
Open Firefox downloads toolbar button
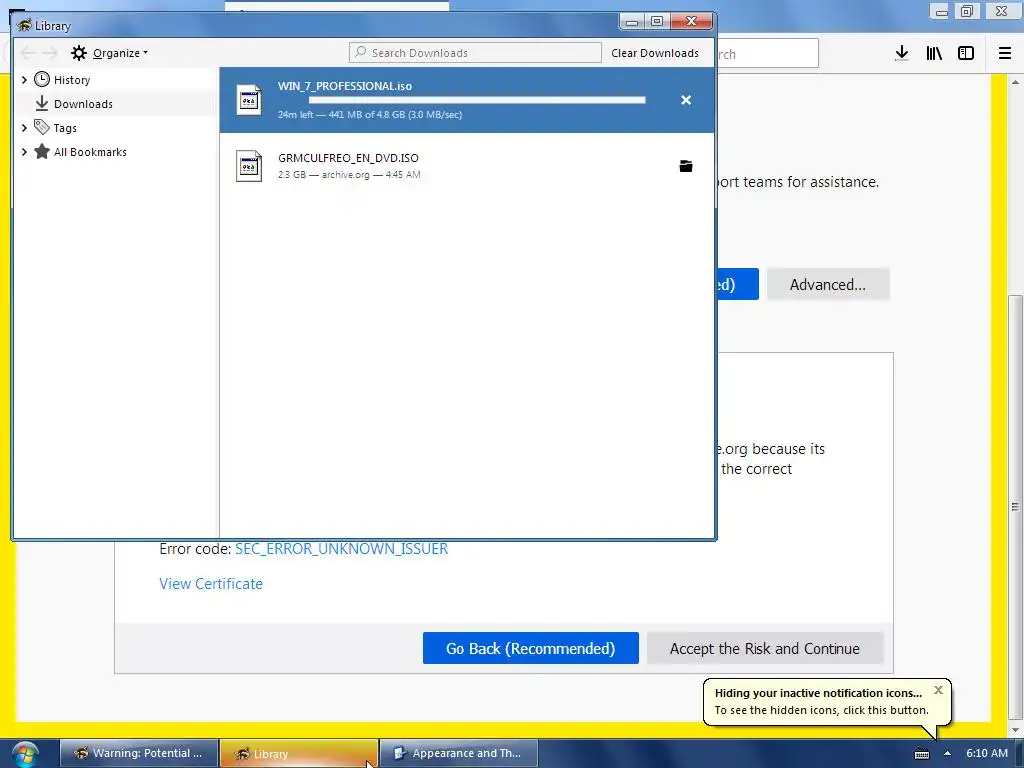902,54
